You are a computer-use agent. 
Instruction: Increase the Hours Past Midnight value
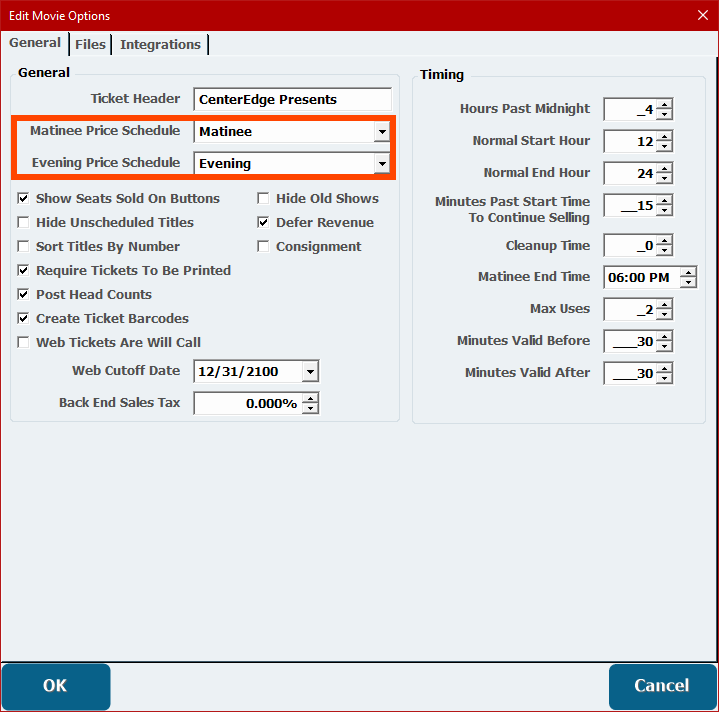point(665,104)
